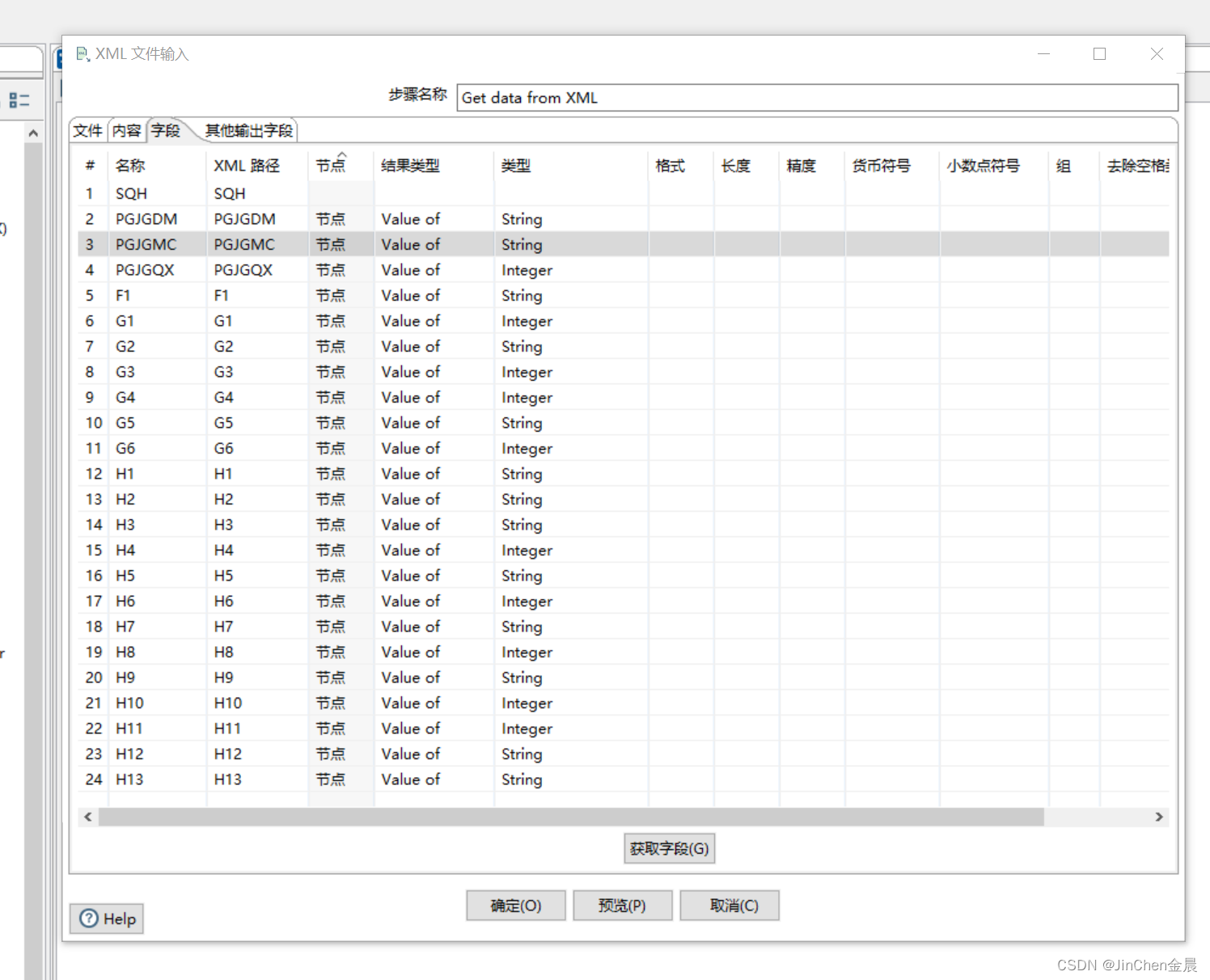Select the G4 name cell in row 9

[157, 397]
